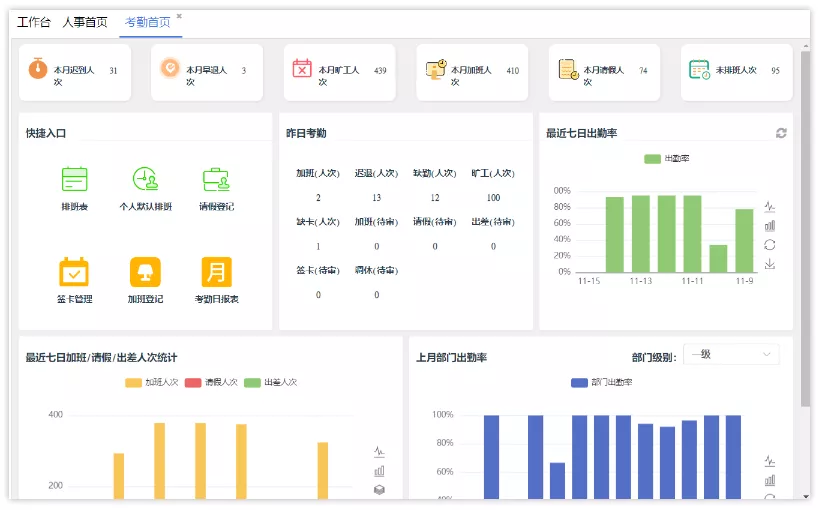The width and height of the screenshot is (820, 510).
Task: Click the 本月加班人次 value 410
Action: pos(513,71)
